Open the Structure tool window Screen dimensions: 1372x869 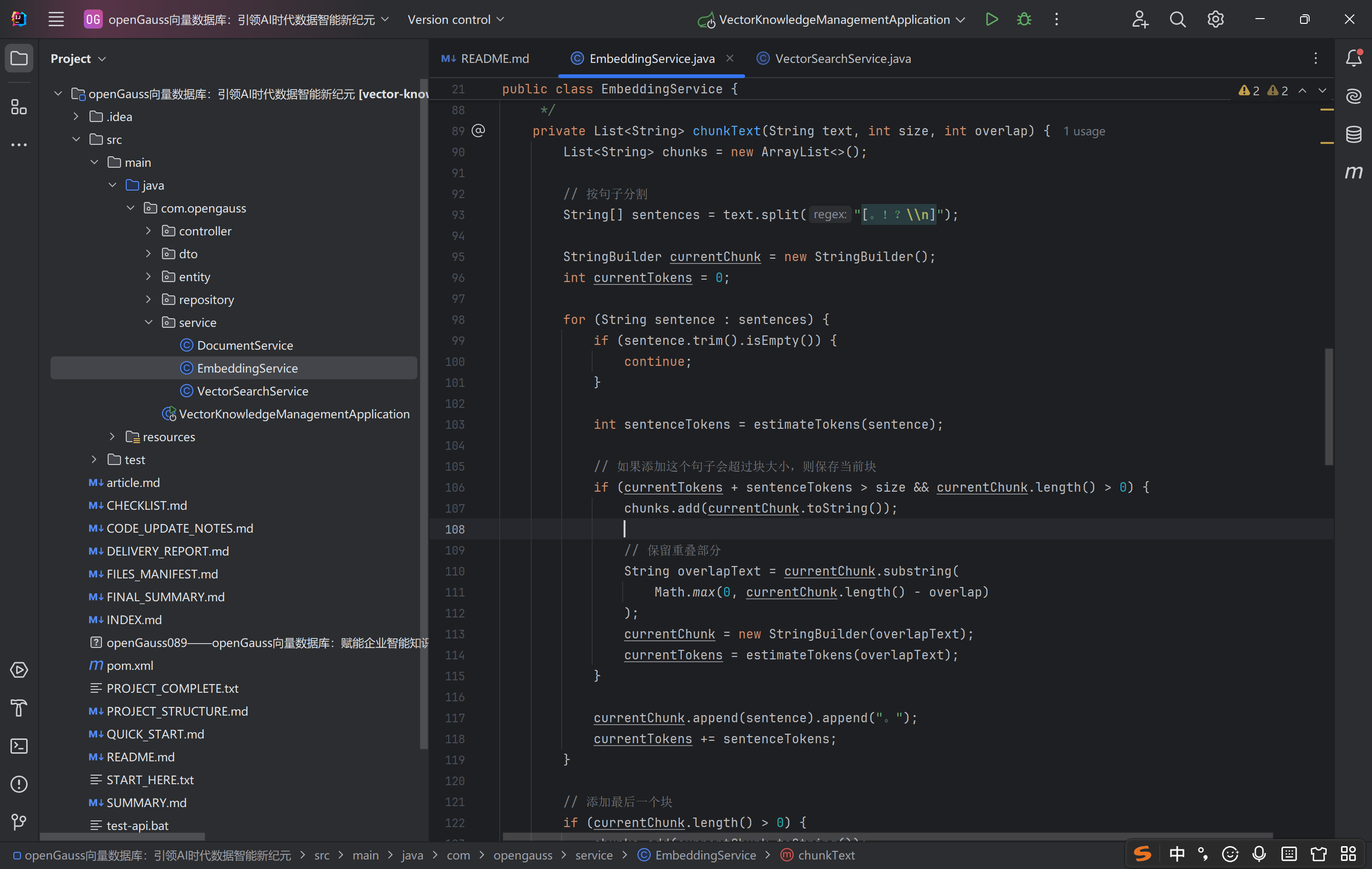(19, 107)
